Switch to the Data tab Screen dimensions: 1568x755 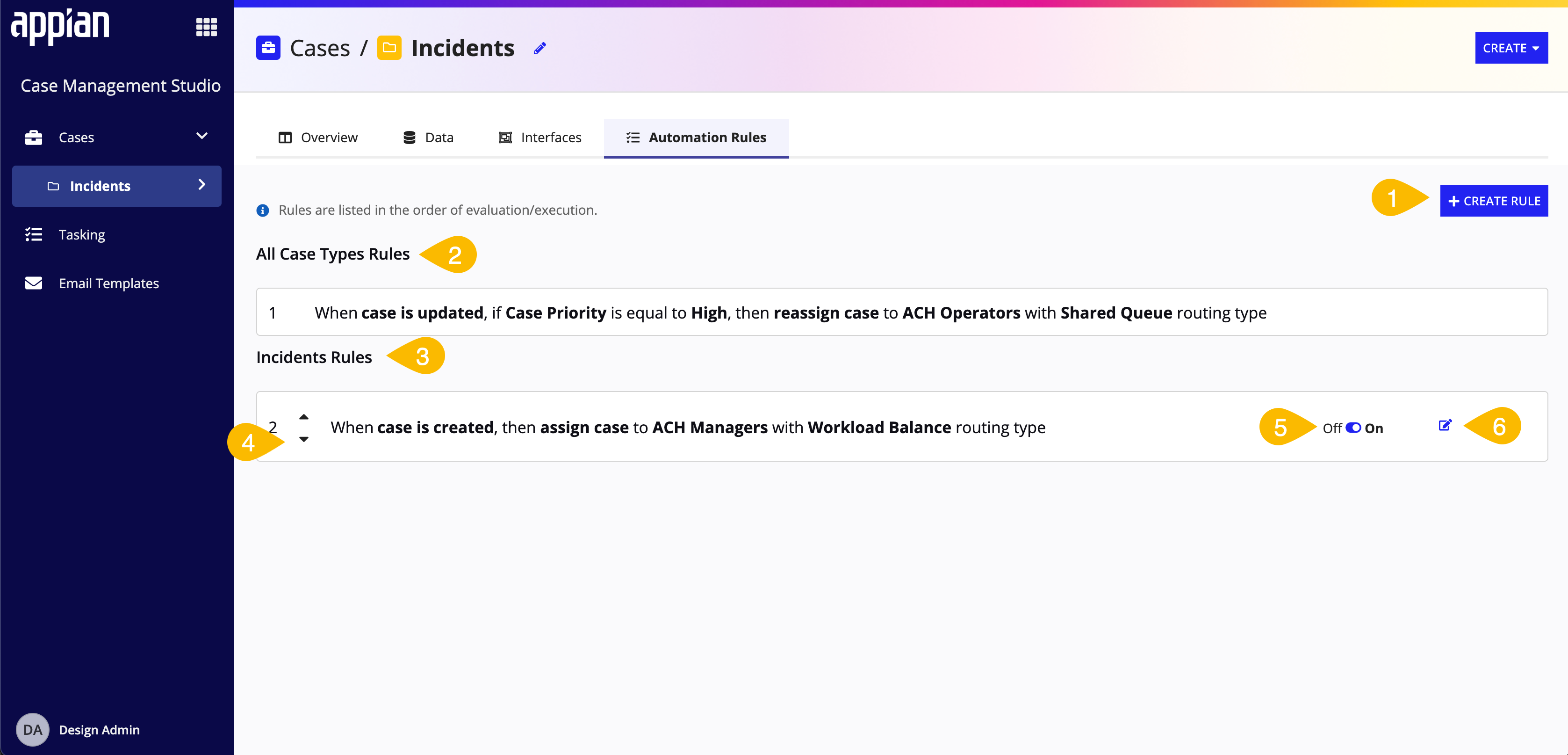[428, 138]
